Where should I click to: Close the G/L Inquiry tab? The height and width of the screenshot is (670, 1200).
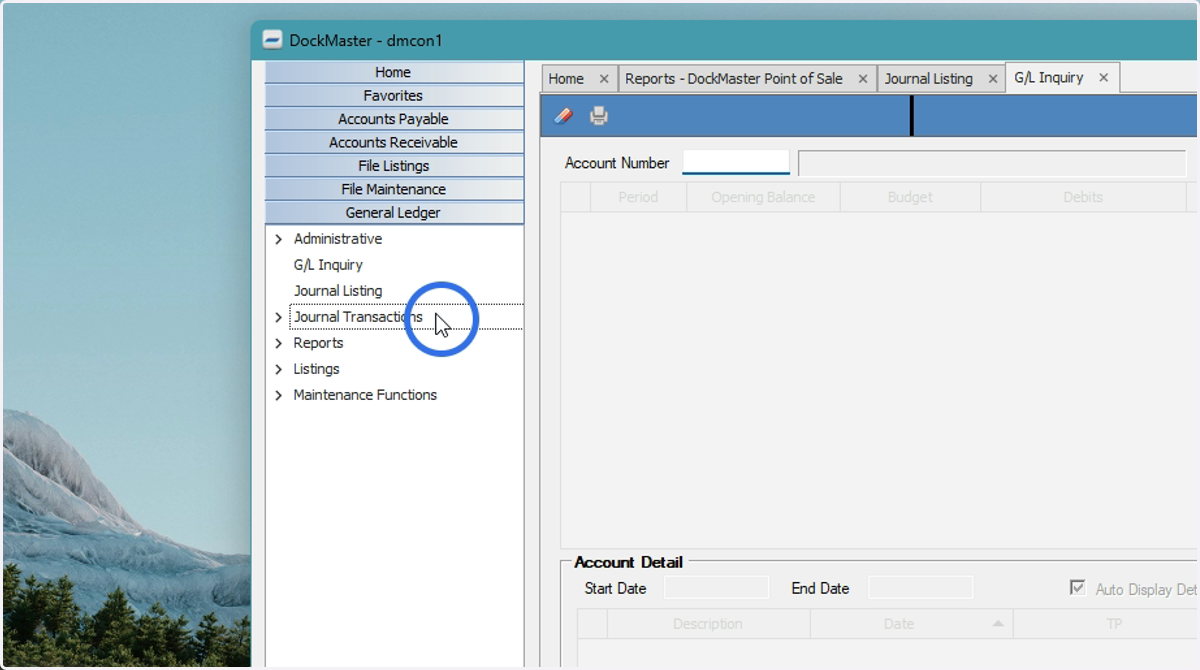tap(1104, 77)
